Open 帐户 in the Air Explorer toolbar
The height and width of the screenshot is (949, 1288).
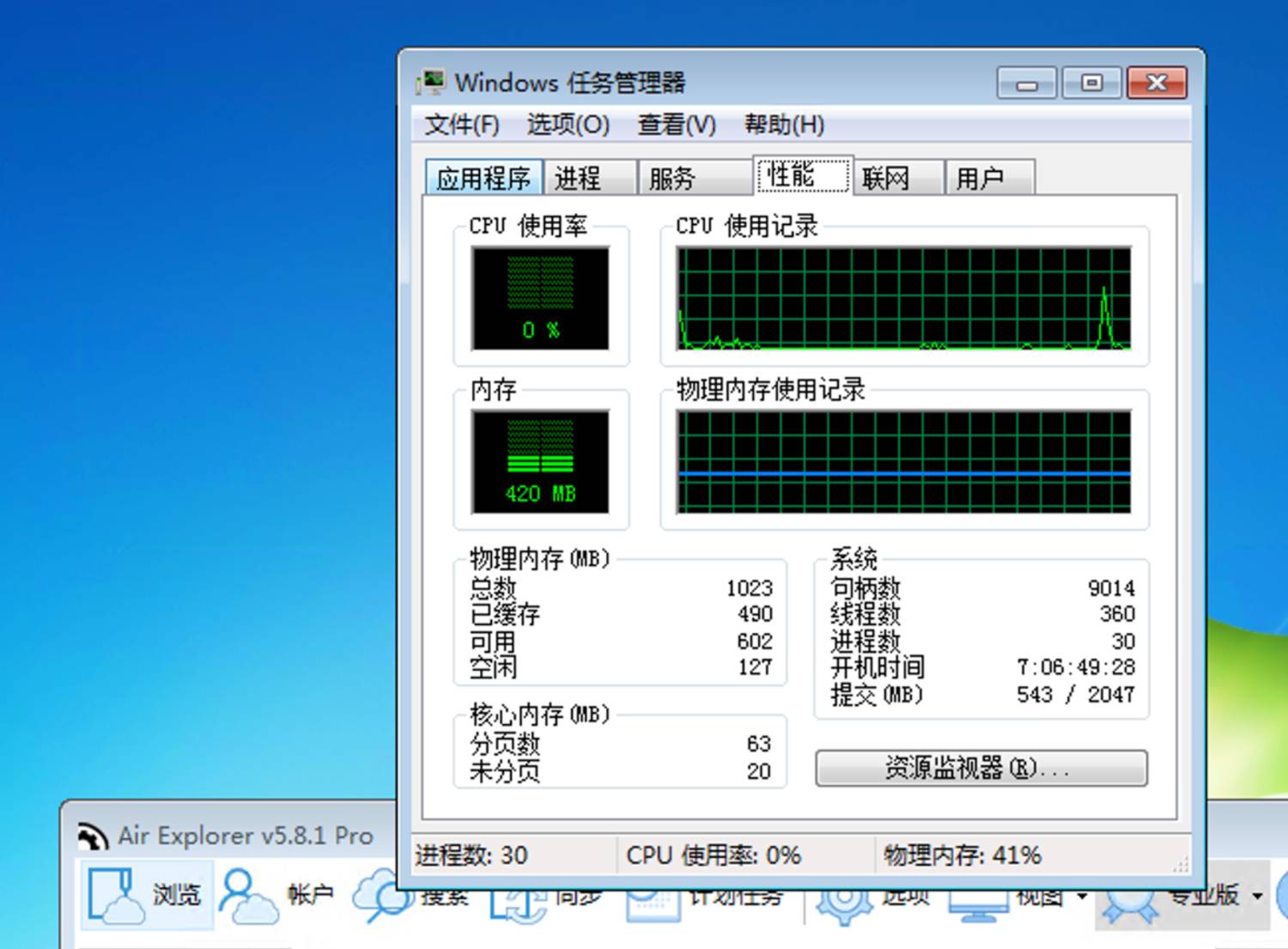pos(276,895)
